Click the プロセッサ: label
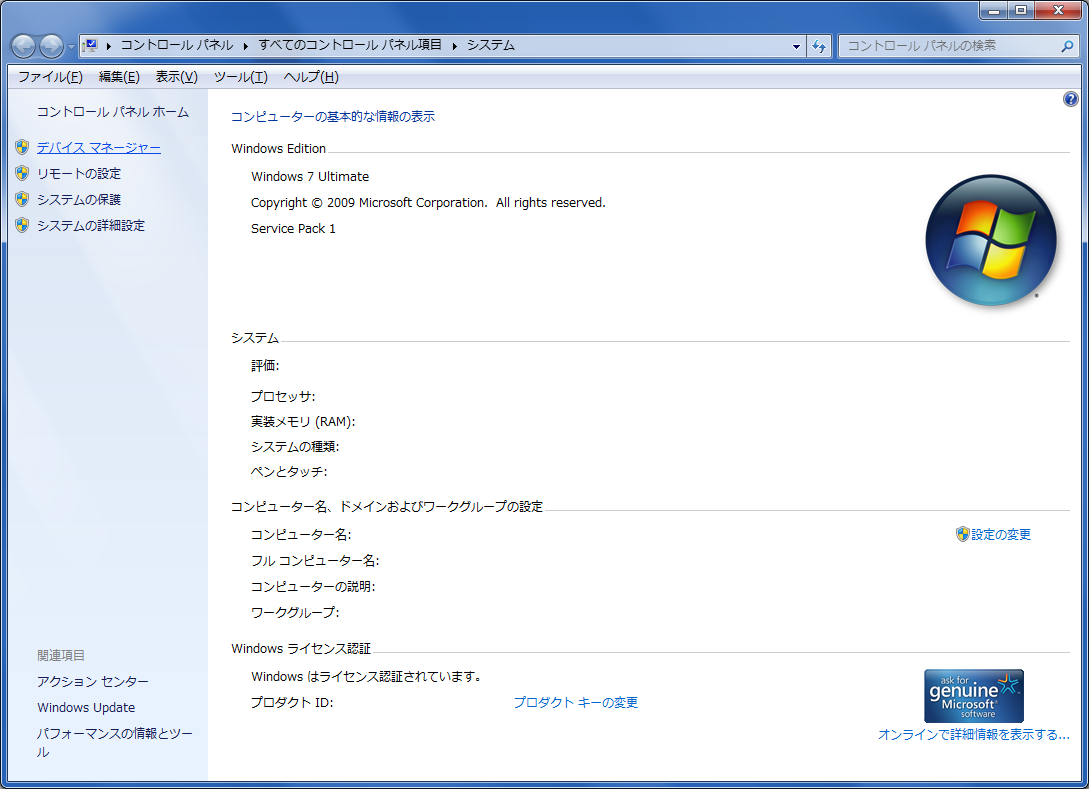Viewport: 1089px width, 789px height. click(x=283, y=397)
